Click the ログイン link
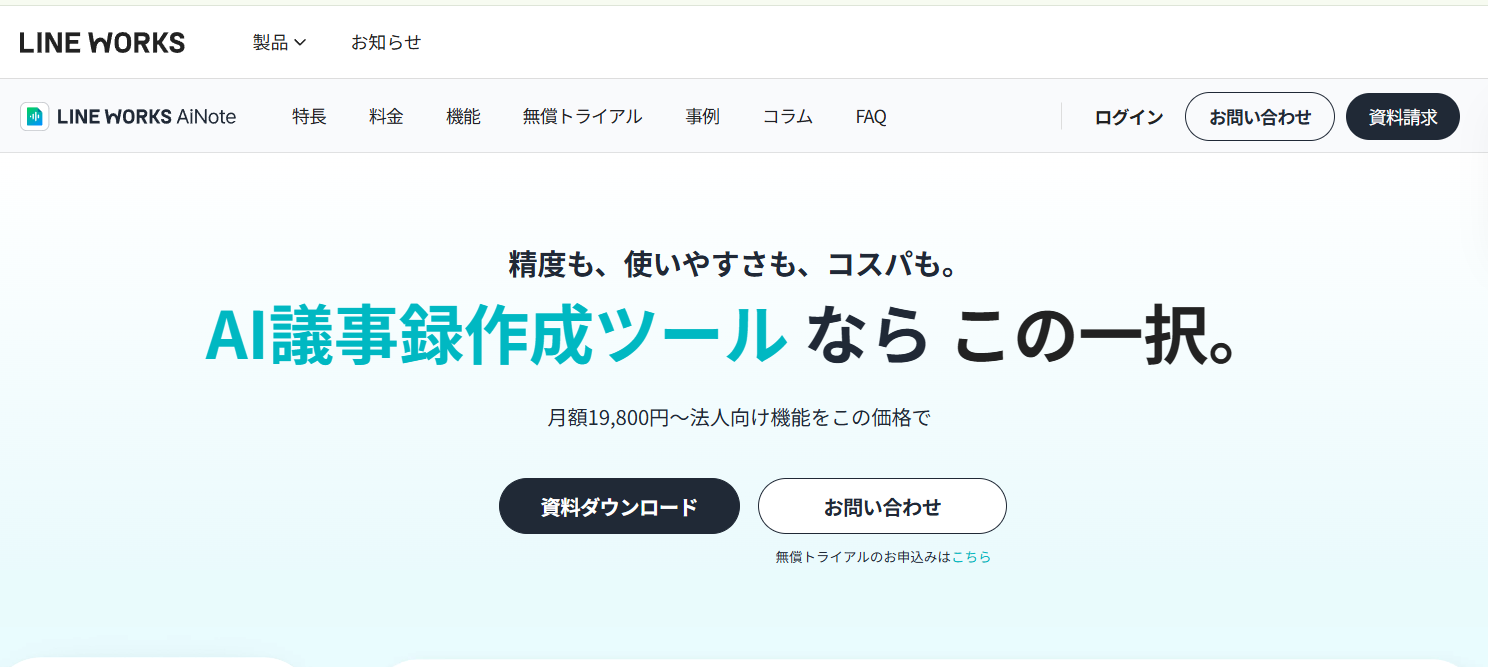This screenshot has height=667, width=1488. coord(1129,117)
